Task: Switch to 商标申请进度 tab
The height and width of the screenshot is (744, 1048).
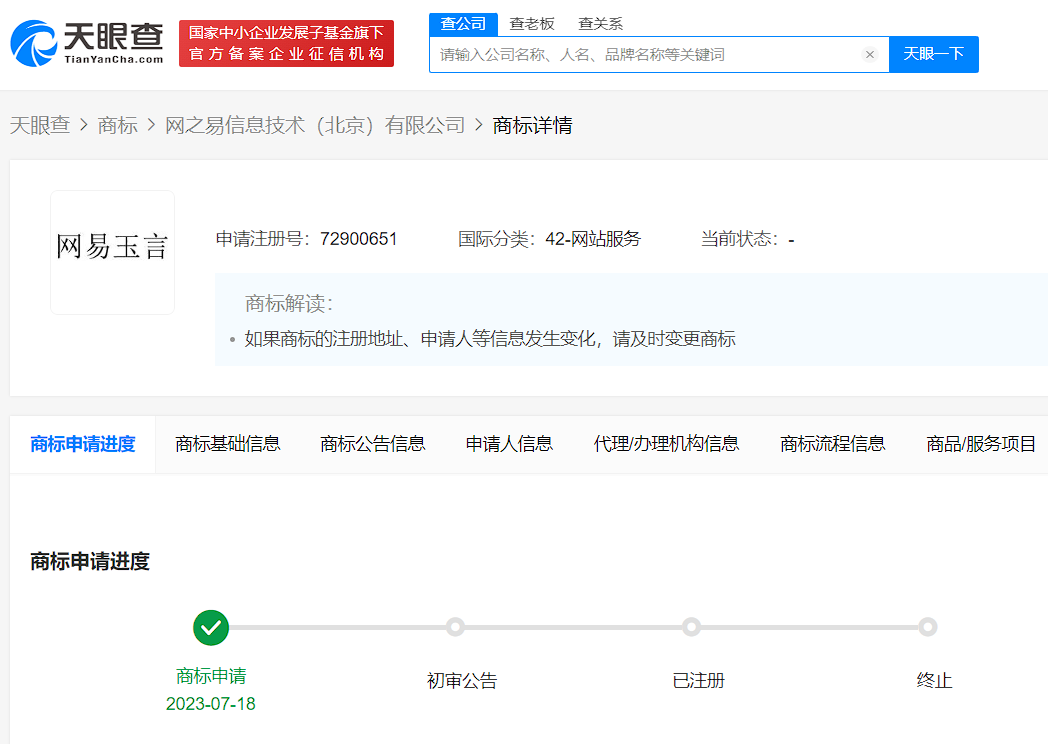Action: coord(83,444)
